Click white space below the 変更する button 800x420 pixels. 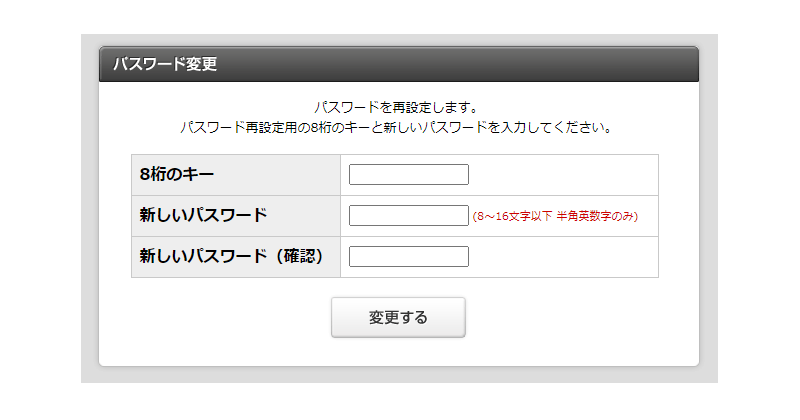click(398, 352)
